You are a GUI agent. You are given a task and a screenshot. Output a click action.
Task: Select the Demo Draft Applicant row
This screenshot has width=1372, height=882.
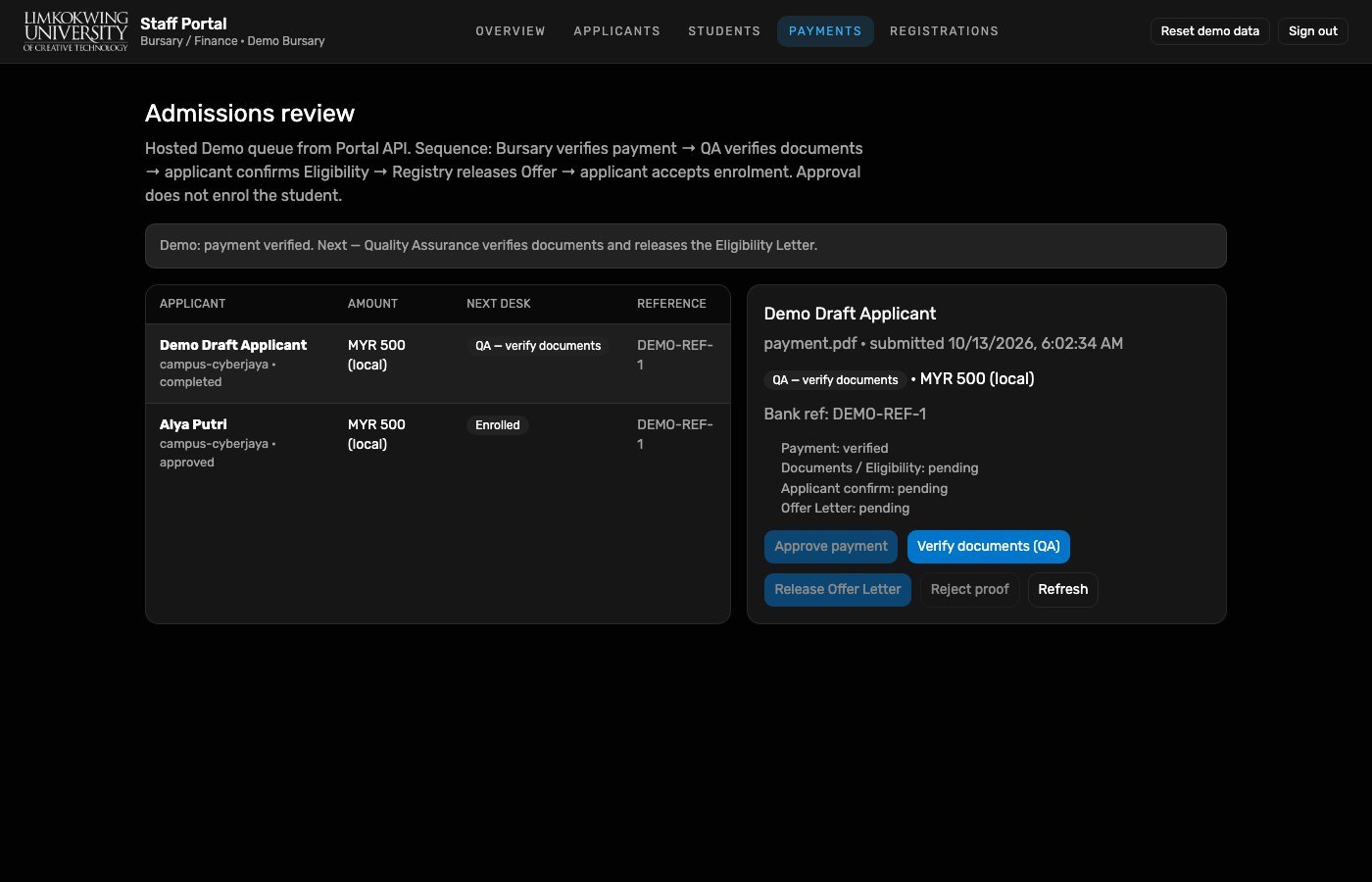(438, 364)
